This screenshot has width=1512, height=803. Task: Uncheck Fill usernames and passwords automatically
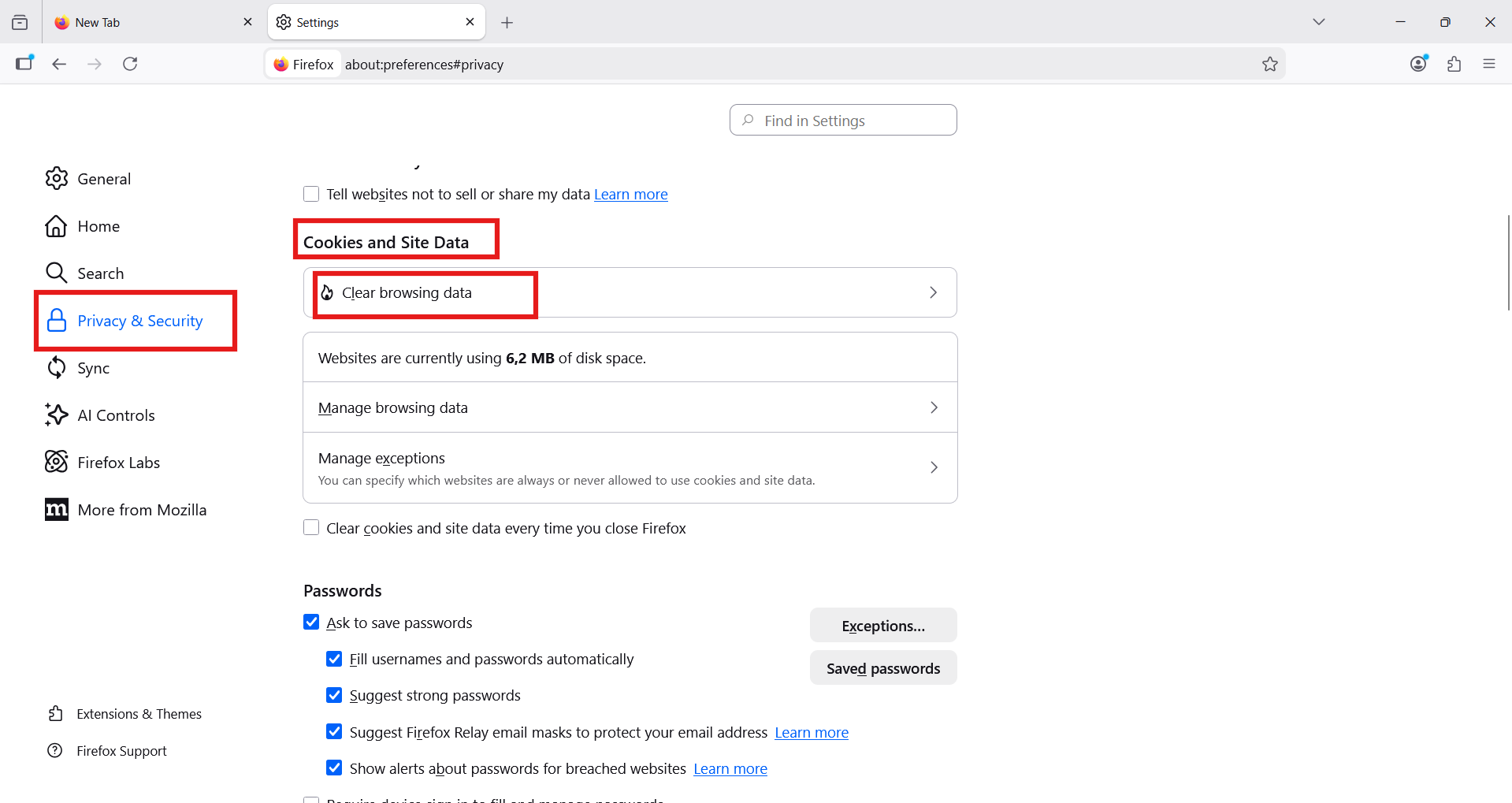click(334, 659)
